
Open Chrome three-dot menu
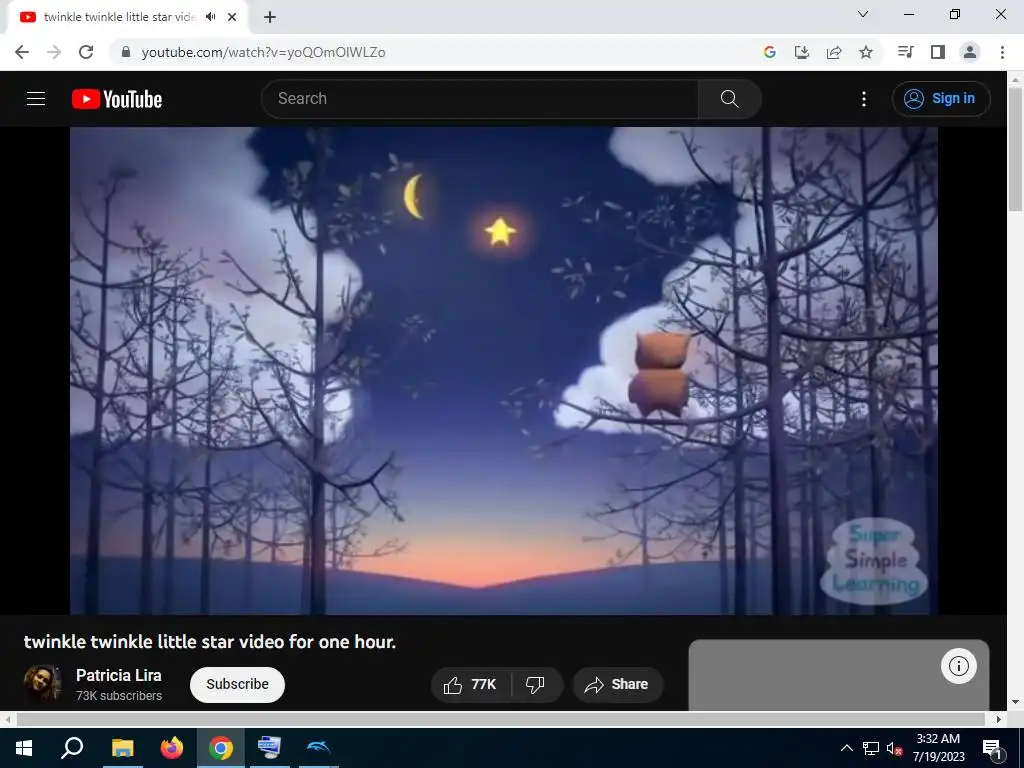click(1002, 52)
